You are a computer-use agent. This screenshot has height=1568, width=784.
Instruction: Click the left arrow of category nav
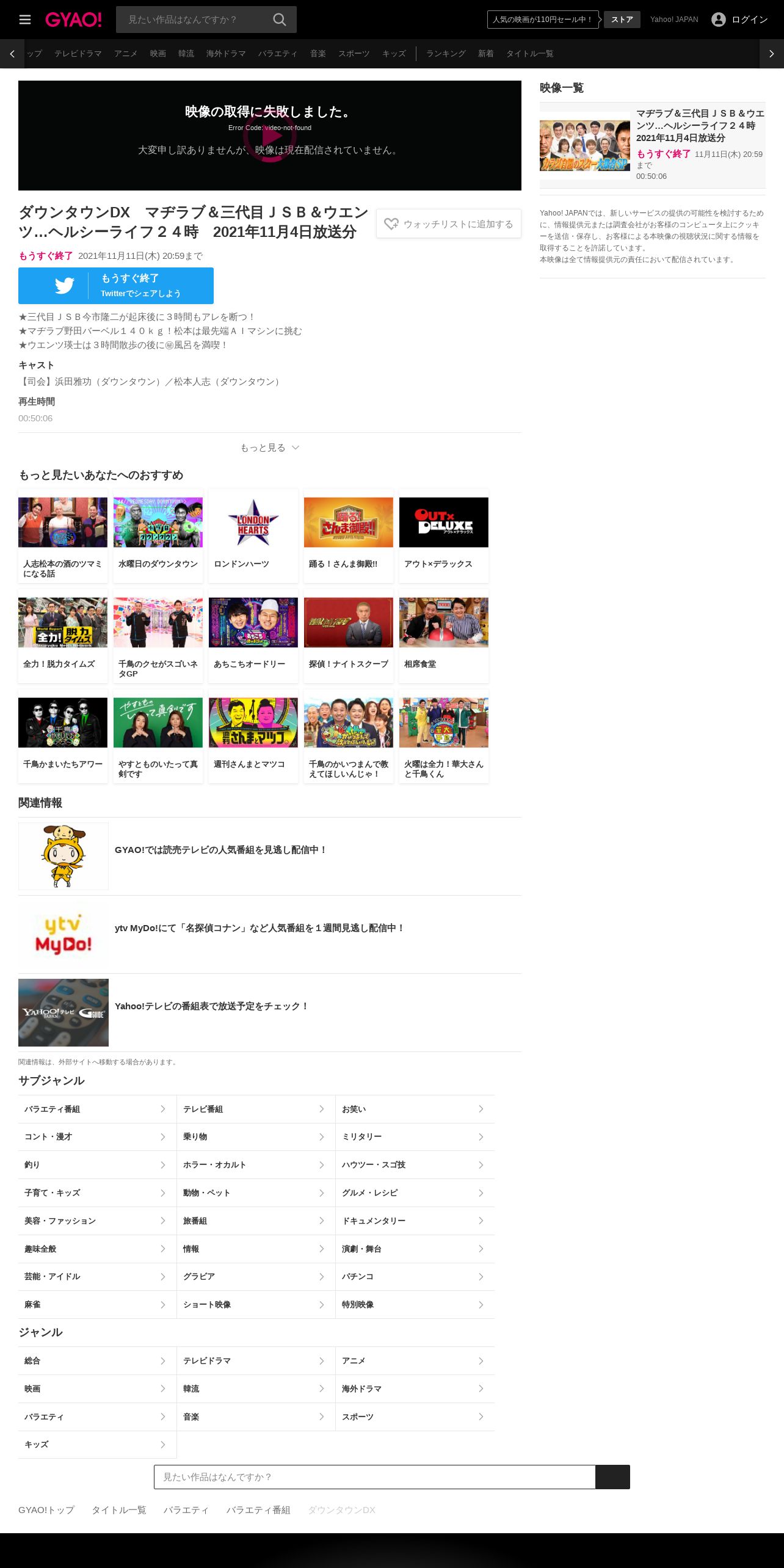(x=12, y=54)
